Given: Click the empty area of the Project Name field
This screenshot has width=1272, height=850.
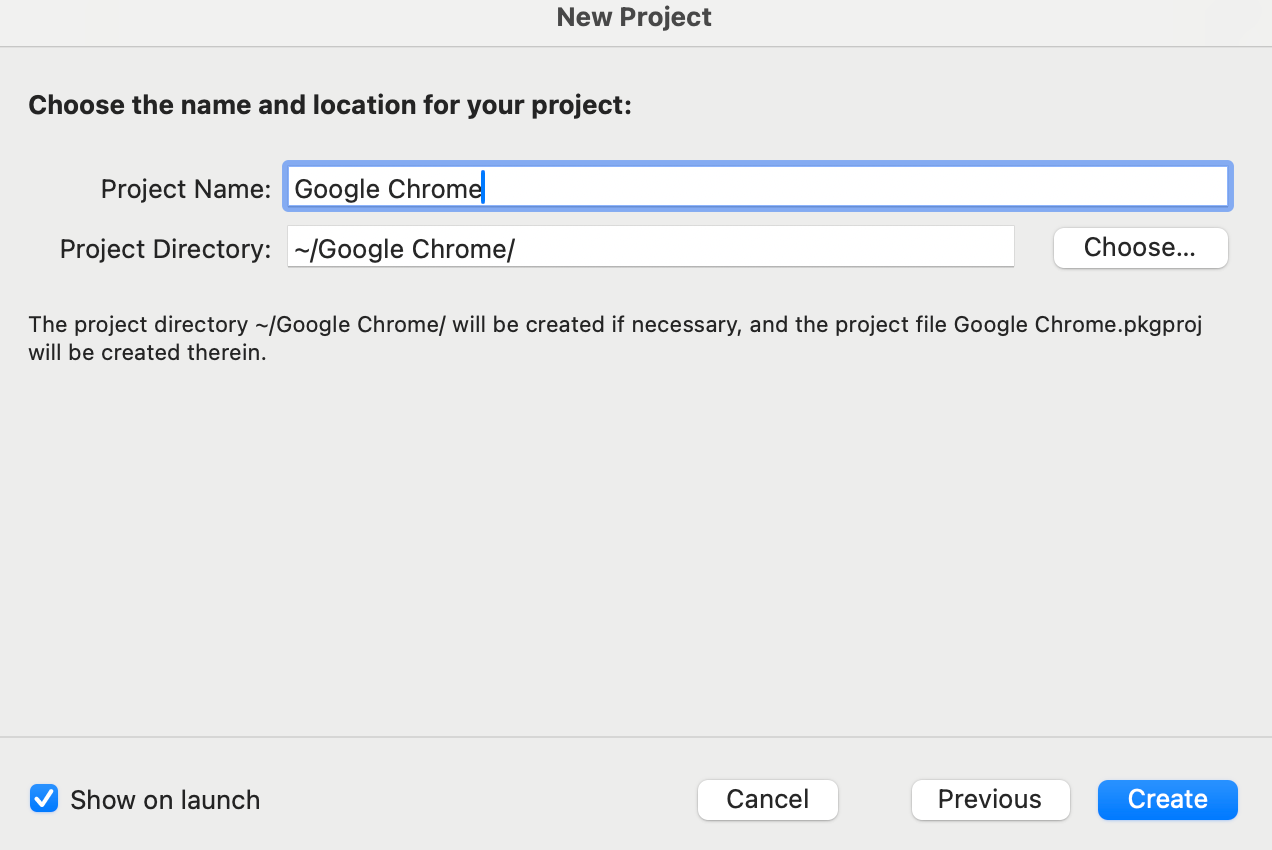Looking at the screenshot, I should click(x=850, y=188).
